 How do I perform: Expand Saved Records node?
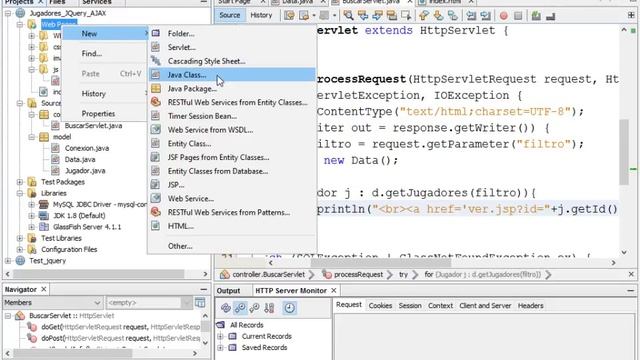(x=220, y=348)
